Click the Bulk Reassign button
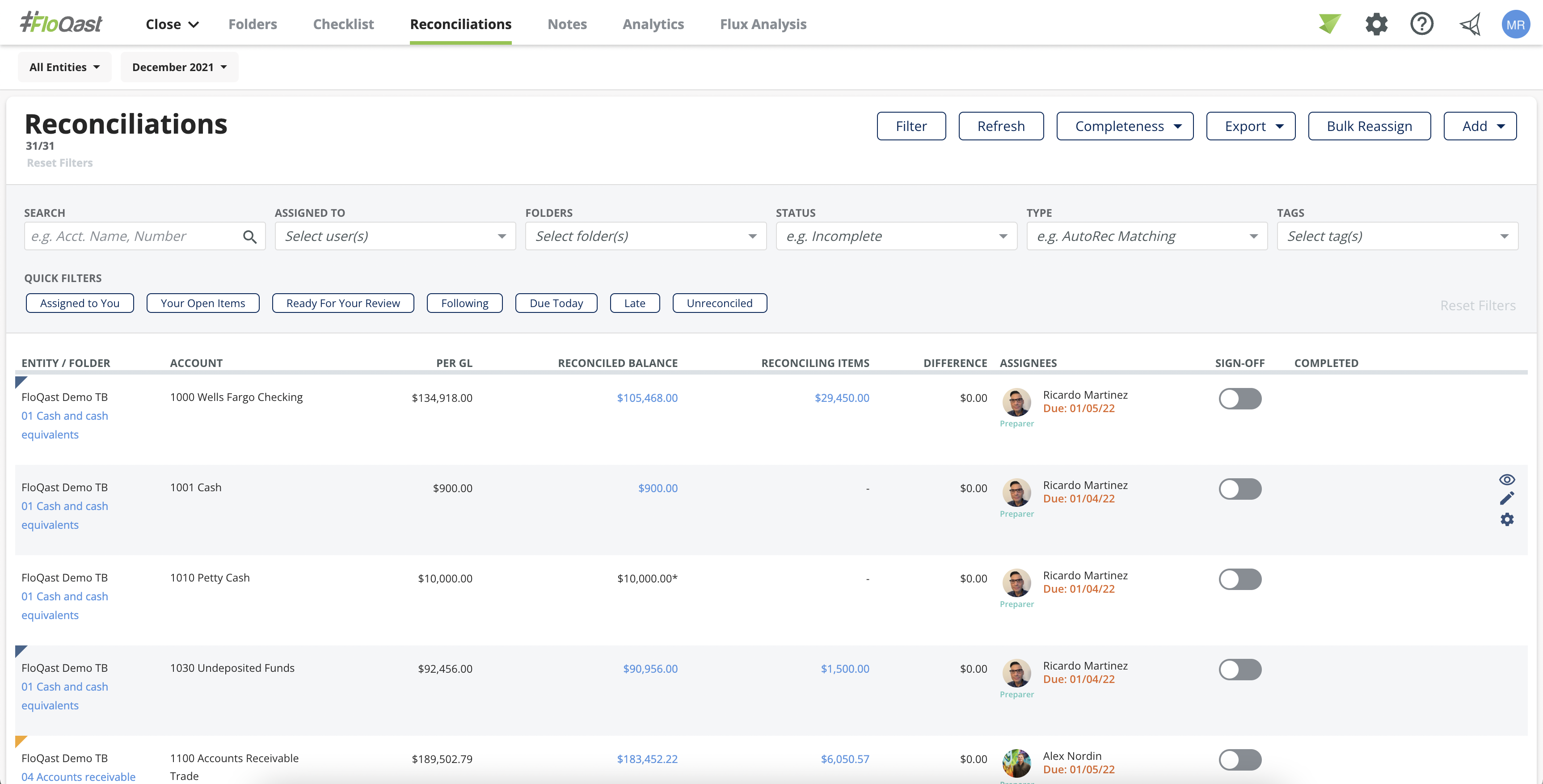The image size is (1543, 784). pyautogui.click(x=1369, y=126)
